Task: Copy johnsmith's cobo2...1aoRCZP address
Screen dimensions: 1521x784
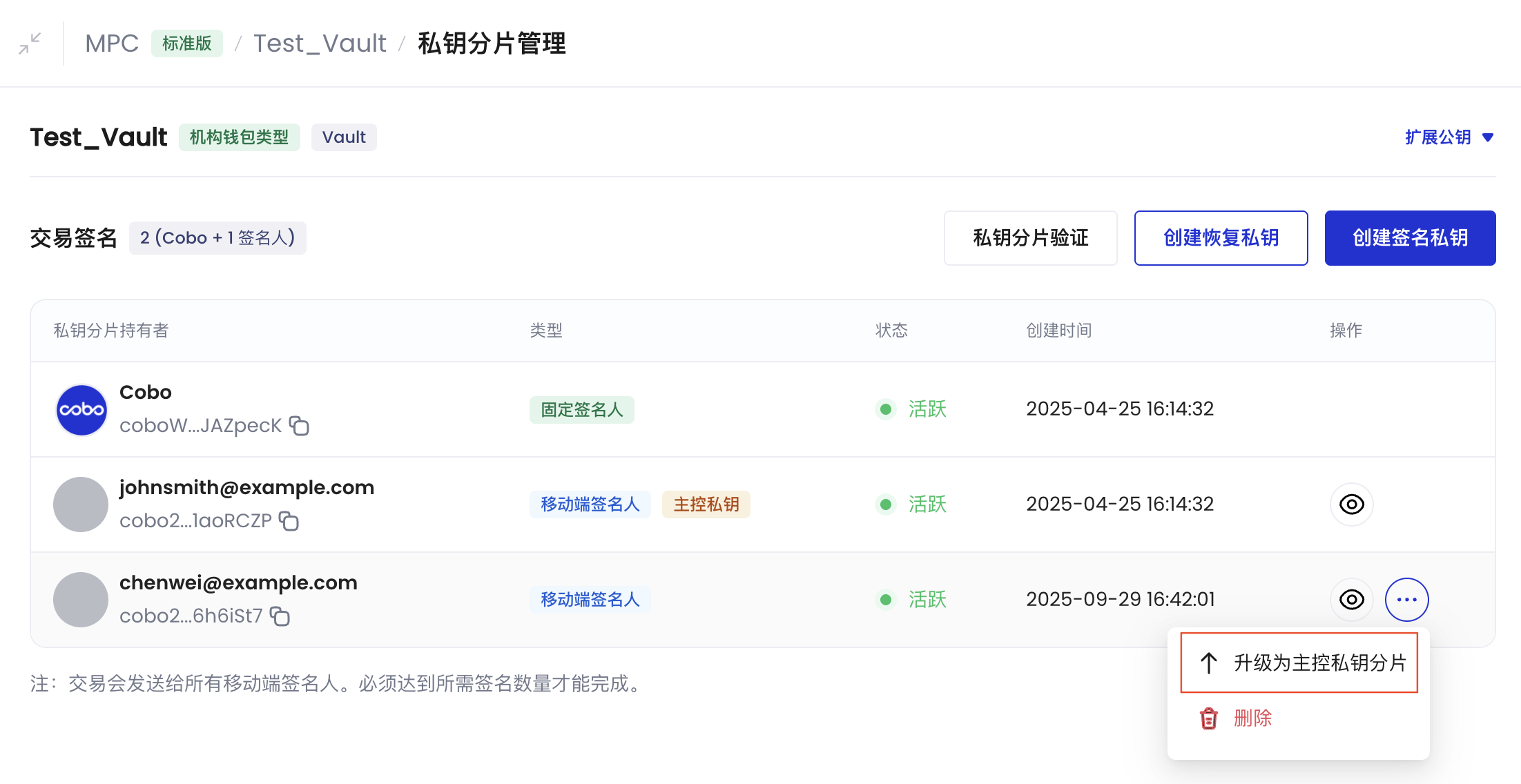Action: [x=289, y=521]
